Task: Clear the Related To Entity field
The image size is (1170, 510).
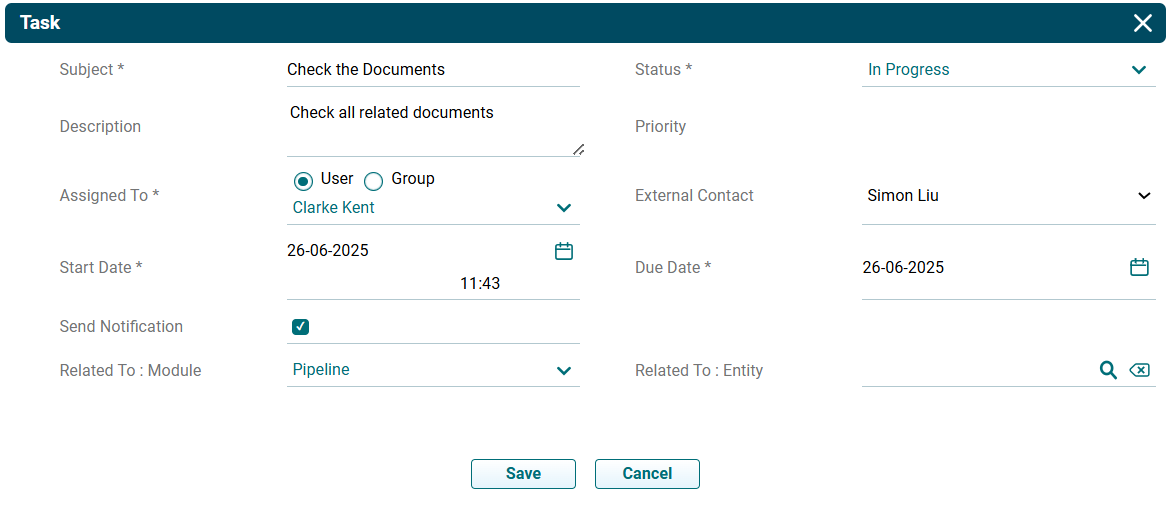Action: (x=1139, y=370)
